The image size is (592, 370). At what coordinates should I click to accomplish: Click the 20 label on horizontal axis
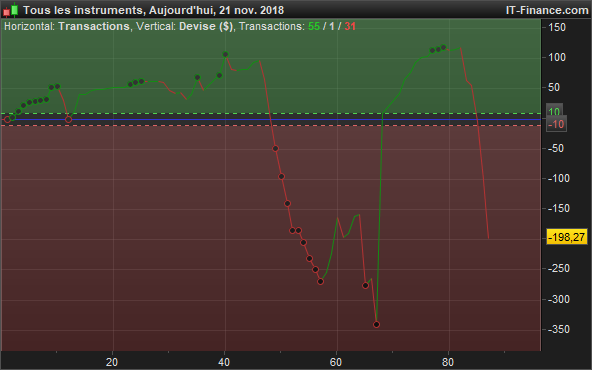112,362
